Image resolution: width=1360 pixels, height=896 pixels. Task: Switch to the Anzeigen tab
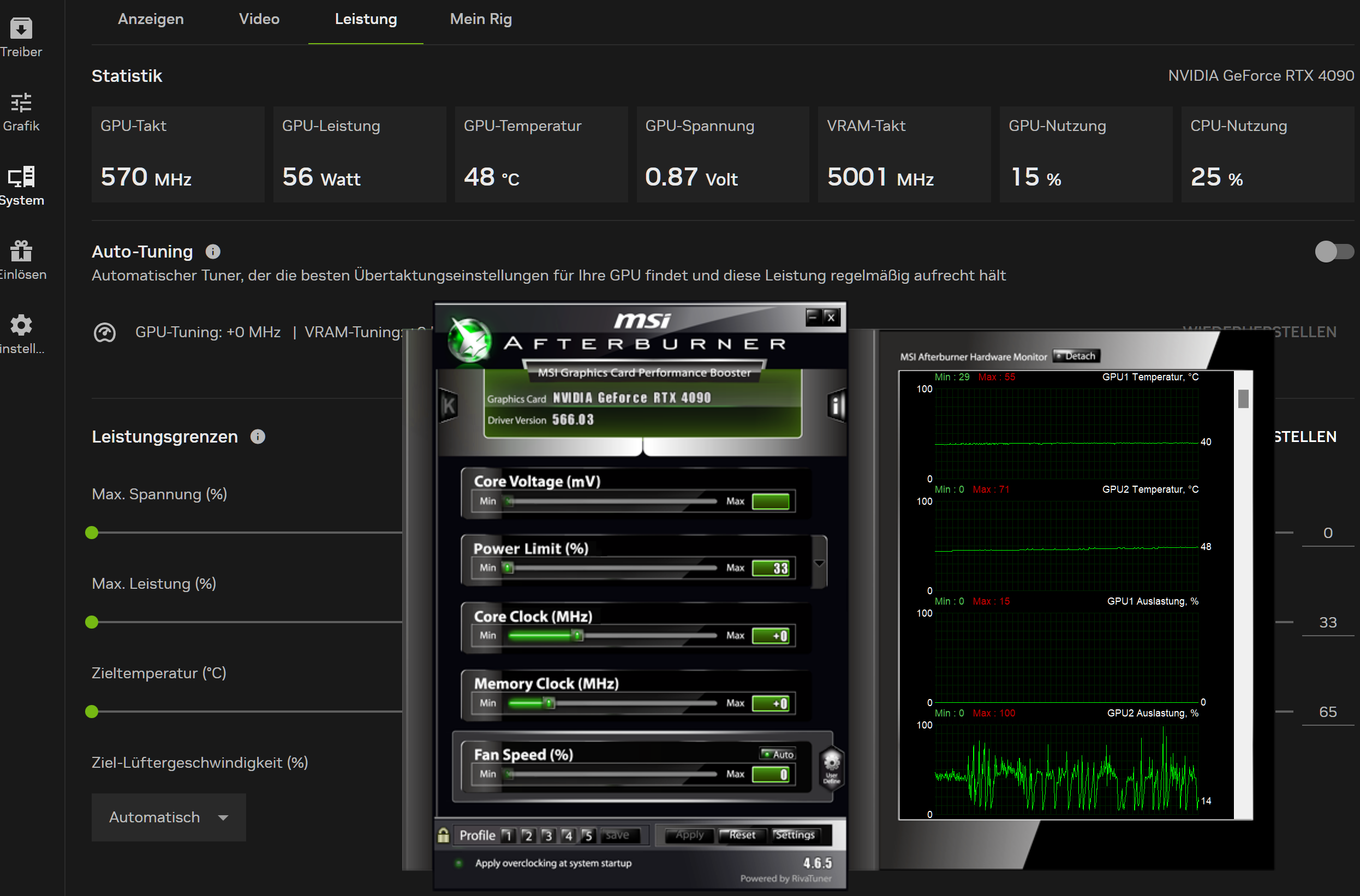[151, 19]
